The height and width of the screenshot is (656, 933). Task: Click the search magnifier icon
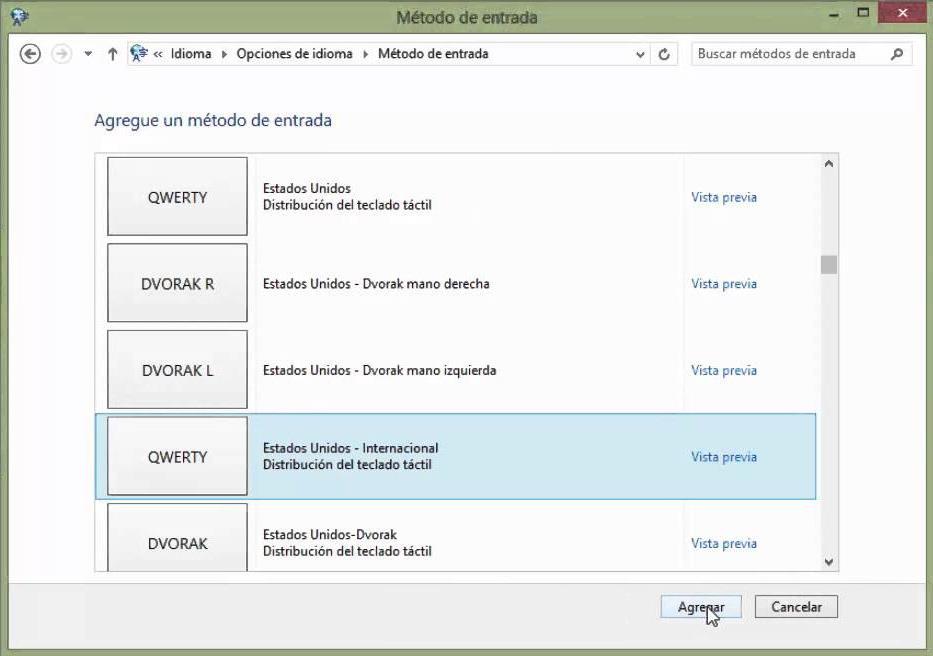897,54
